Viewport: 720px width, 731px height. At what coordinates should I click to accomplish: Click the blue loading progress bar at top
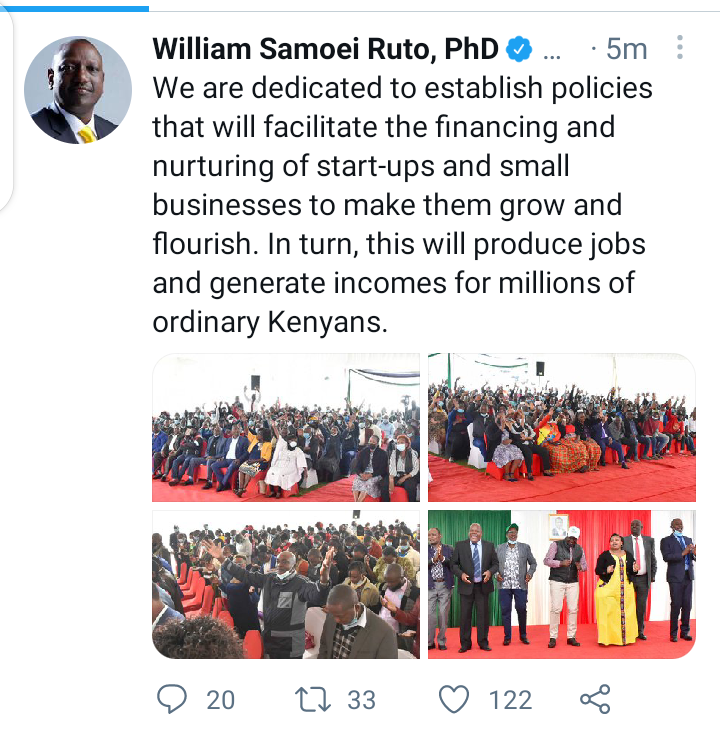point(75,8)
